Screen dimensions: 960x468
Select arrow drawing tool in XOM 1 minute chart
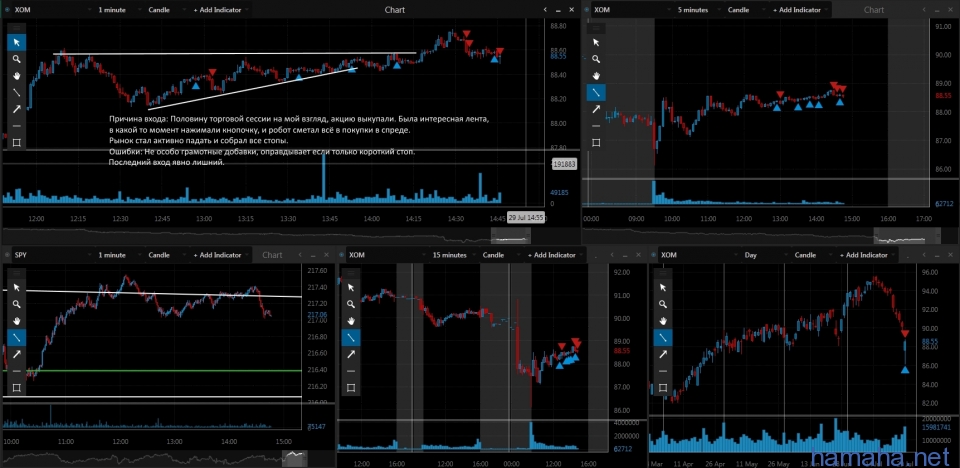pos(17,109)
